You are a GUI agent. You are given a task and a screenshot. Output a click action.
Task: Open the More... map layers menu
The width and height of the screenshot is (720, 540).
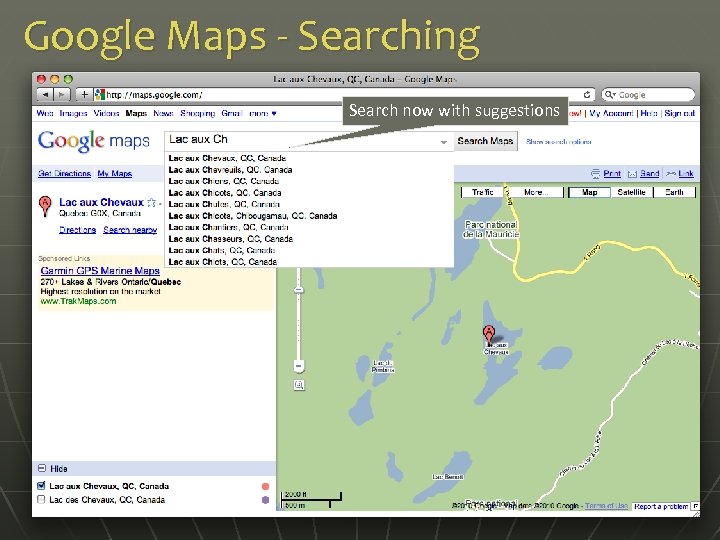536,192
